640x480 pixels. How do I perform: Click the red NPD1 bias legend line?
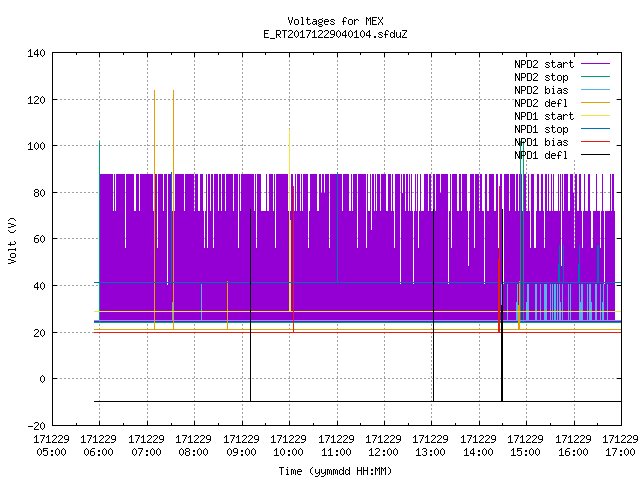pos(596,142)
